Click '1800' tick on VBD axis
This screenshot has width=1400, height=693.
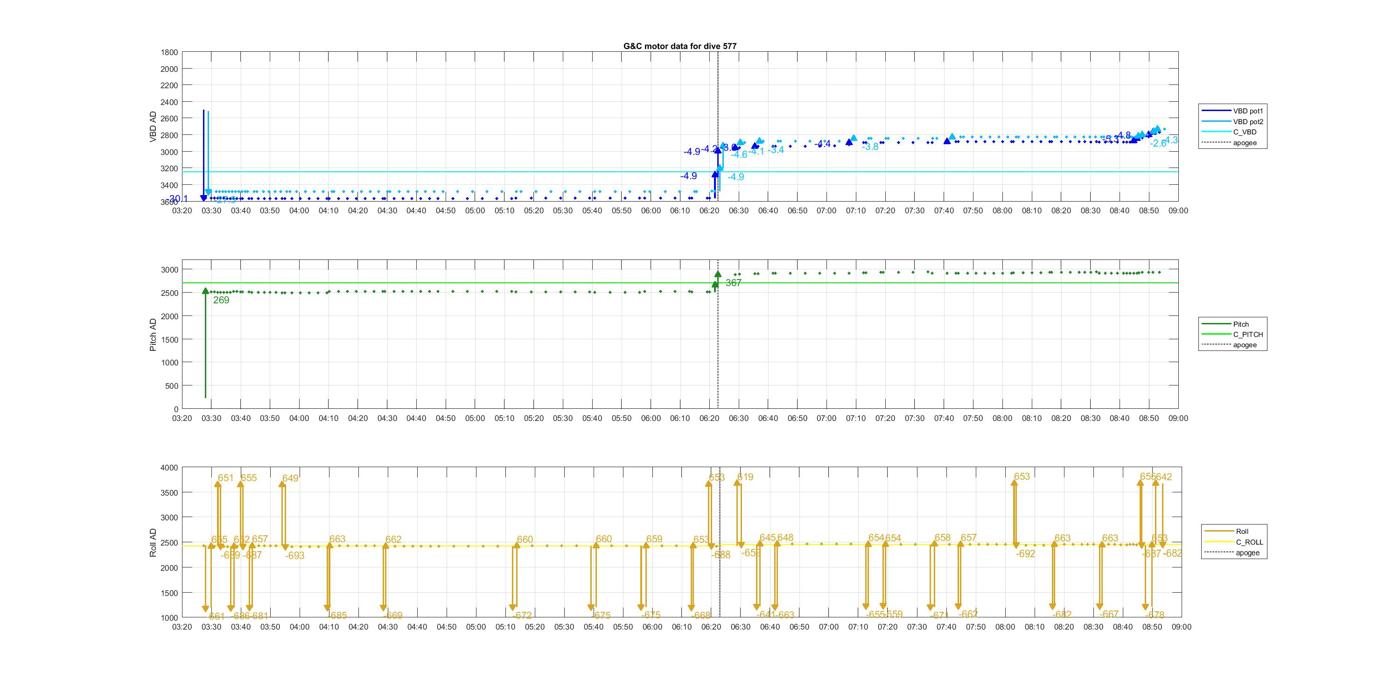(168, 52)
